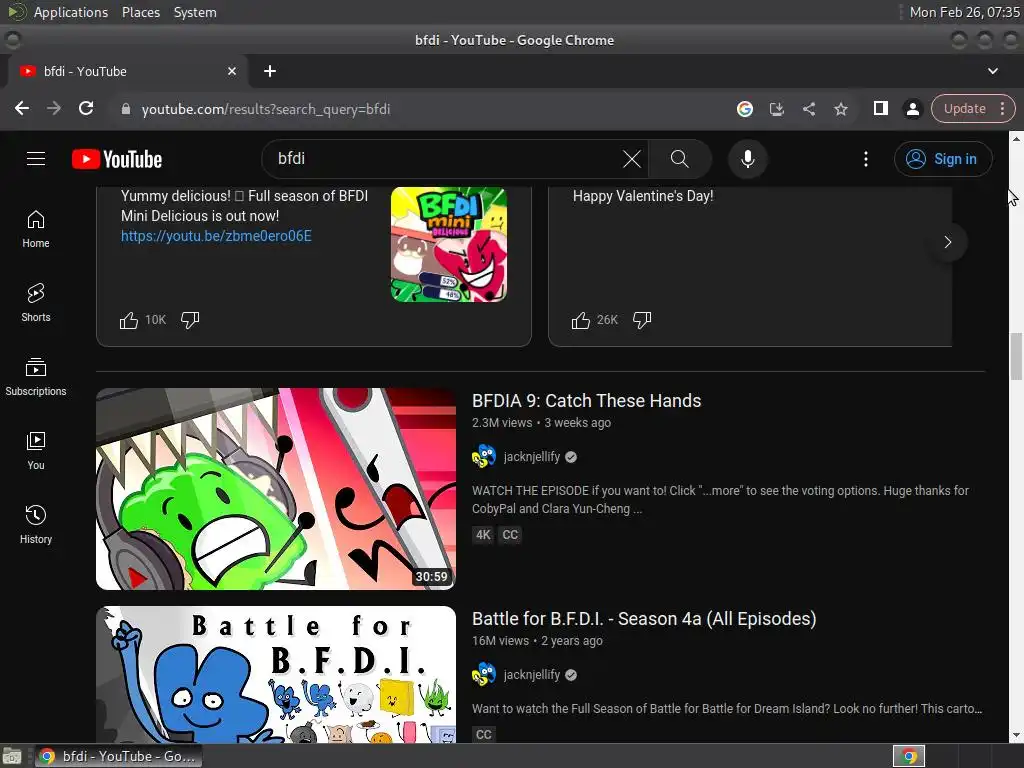
Task: Go to Home in the sidebar
Action: pos(36,229)
